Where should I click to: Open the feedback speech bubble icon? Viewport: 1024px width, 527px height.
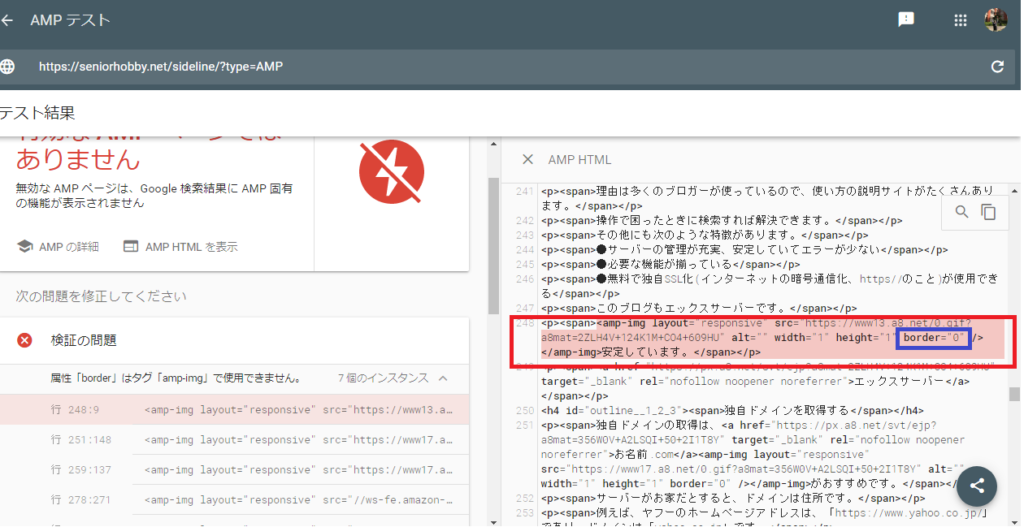pos(906,20)
